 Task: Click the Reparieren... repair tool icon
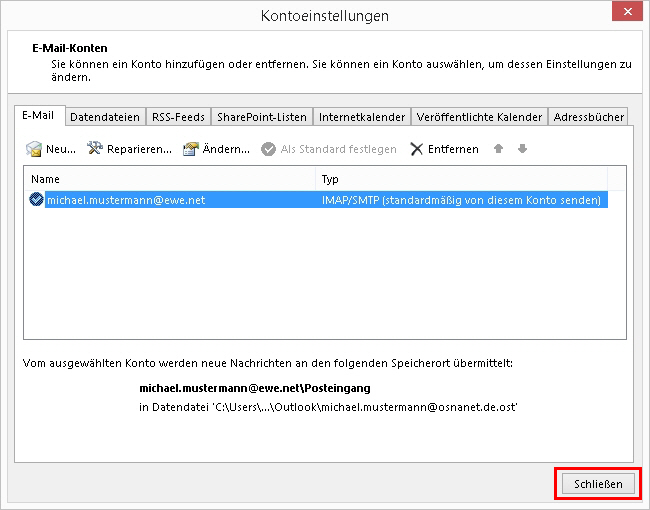(x=96, y=149)
